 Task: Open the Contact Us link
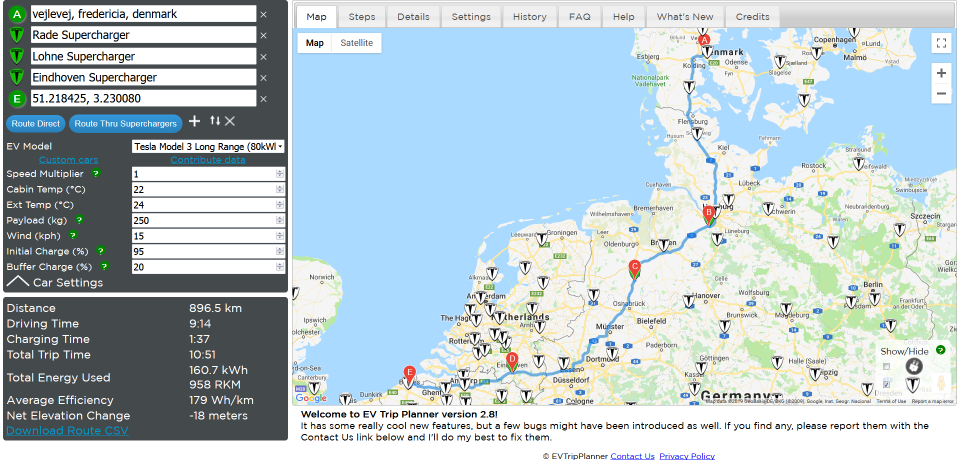point(632,456)
